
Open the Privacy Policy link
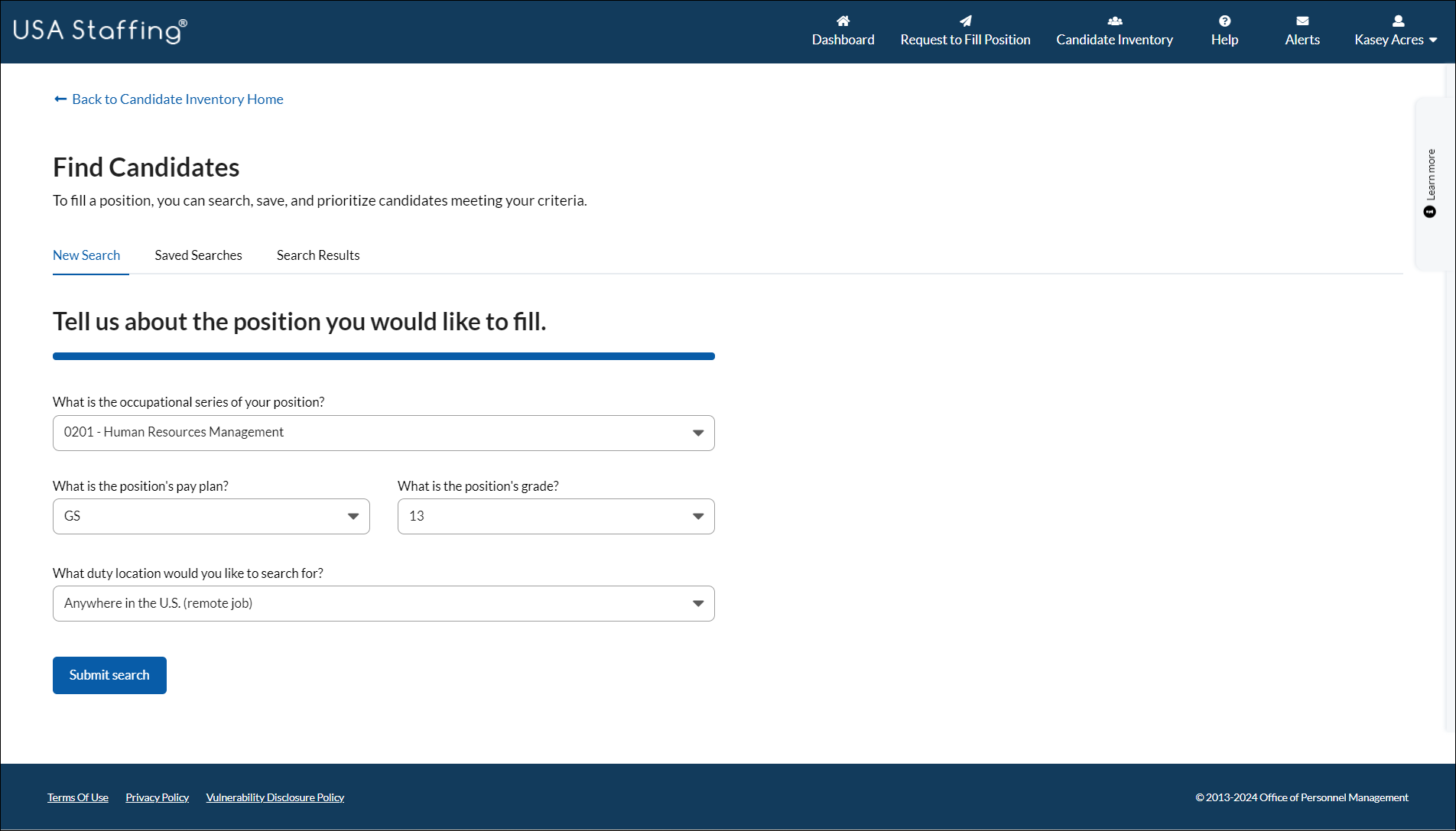point(157,797)
